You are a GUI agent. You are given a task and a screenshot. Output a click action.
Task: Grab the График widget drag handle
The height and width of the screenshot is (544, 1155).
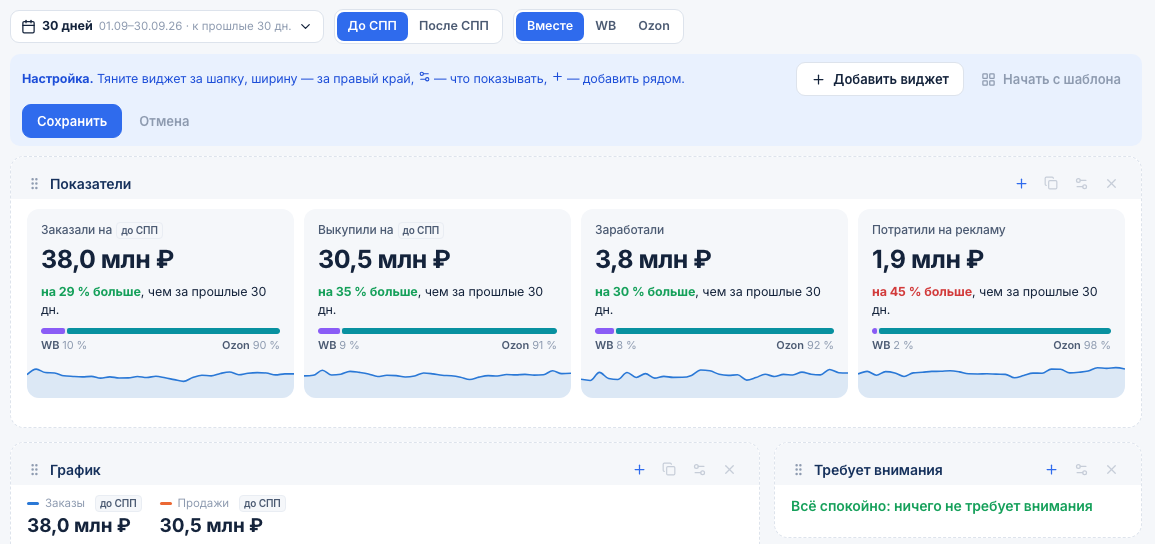34,470
